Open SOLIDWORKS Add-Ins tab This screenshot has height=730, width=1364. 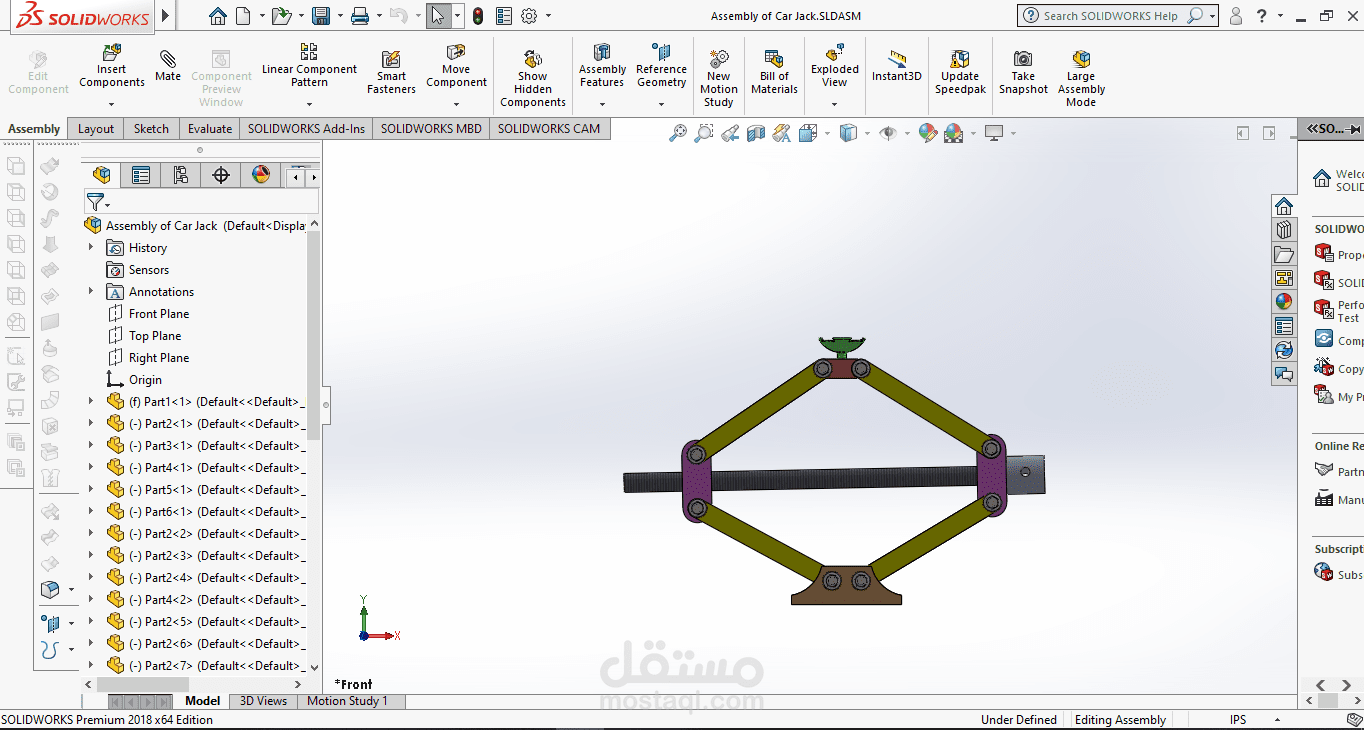306,128
